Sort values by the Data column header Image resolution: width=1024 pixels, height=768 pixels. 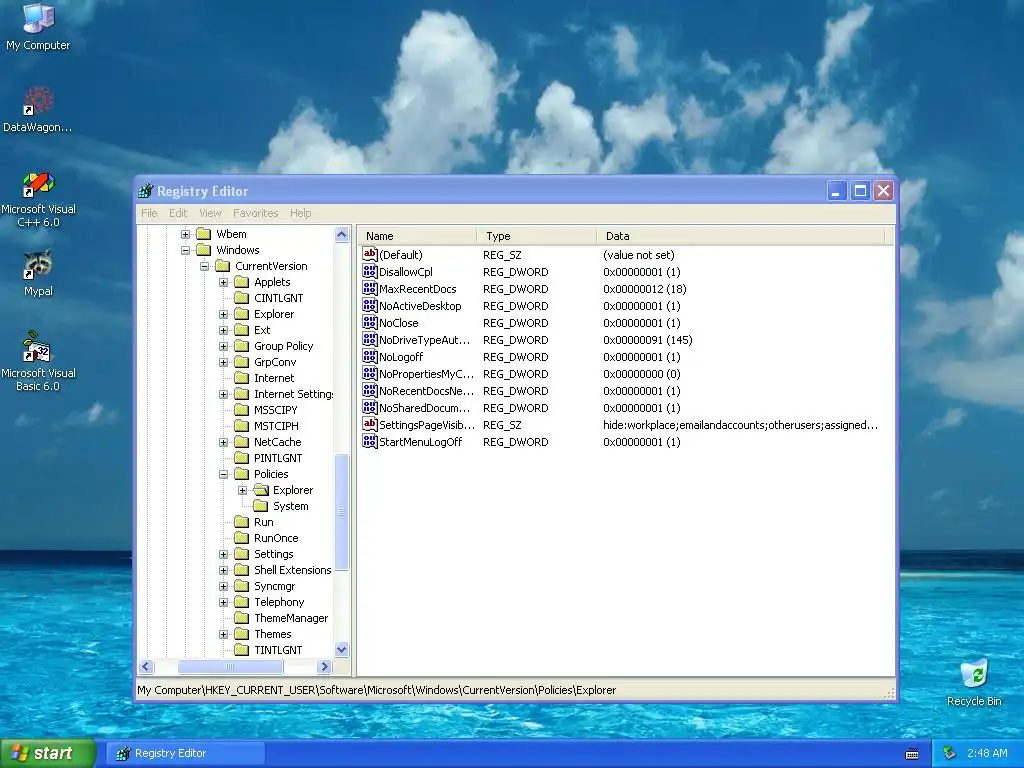[x=741, y=236]
